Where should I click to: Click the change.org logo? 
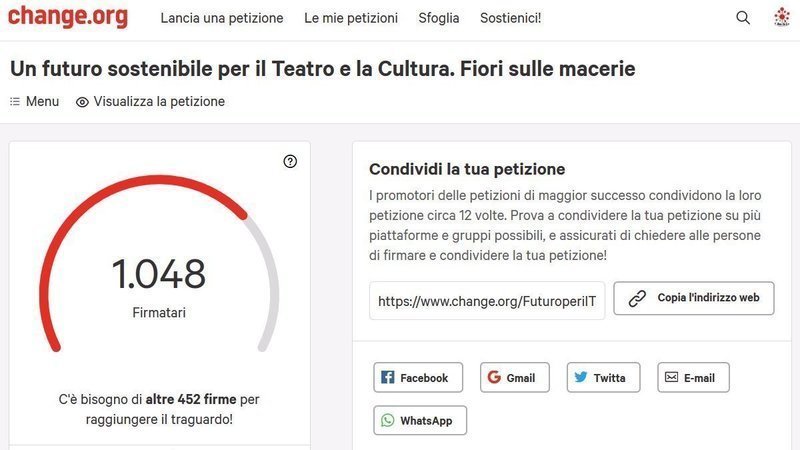coord(67,16)
